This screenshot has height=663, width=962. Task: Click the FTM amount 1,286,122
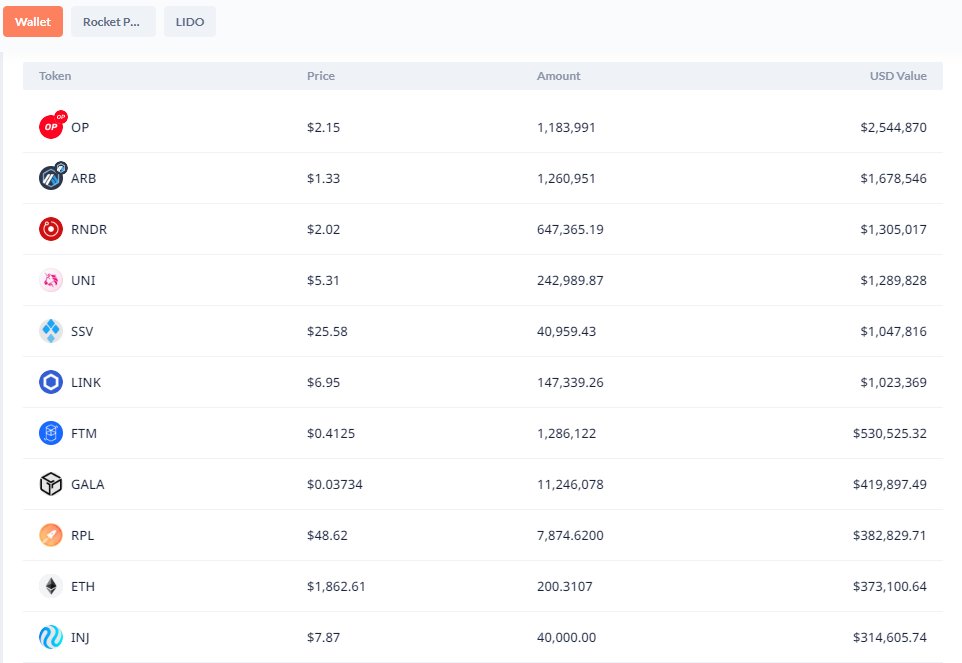(x=566, y=433)
